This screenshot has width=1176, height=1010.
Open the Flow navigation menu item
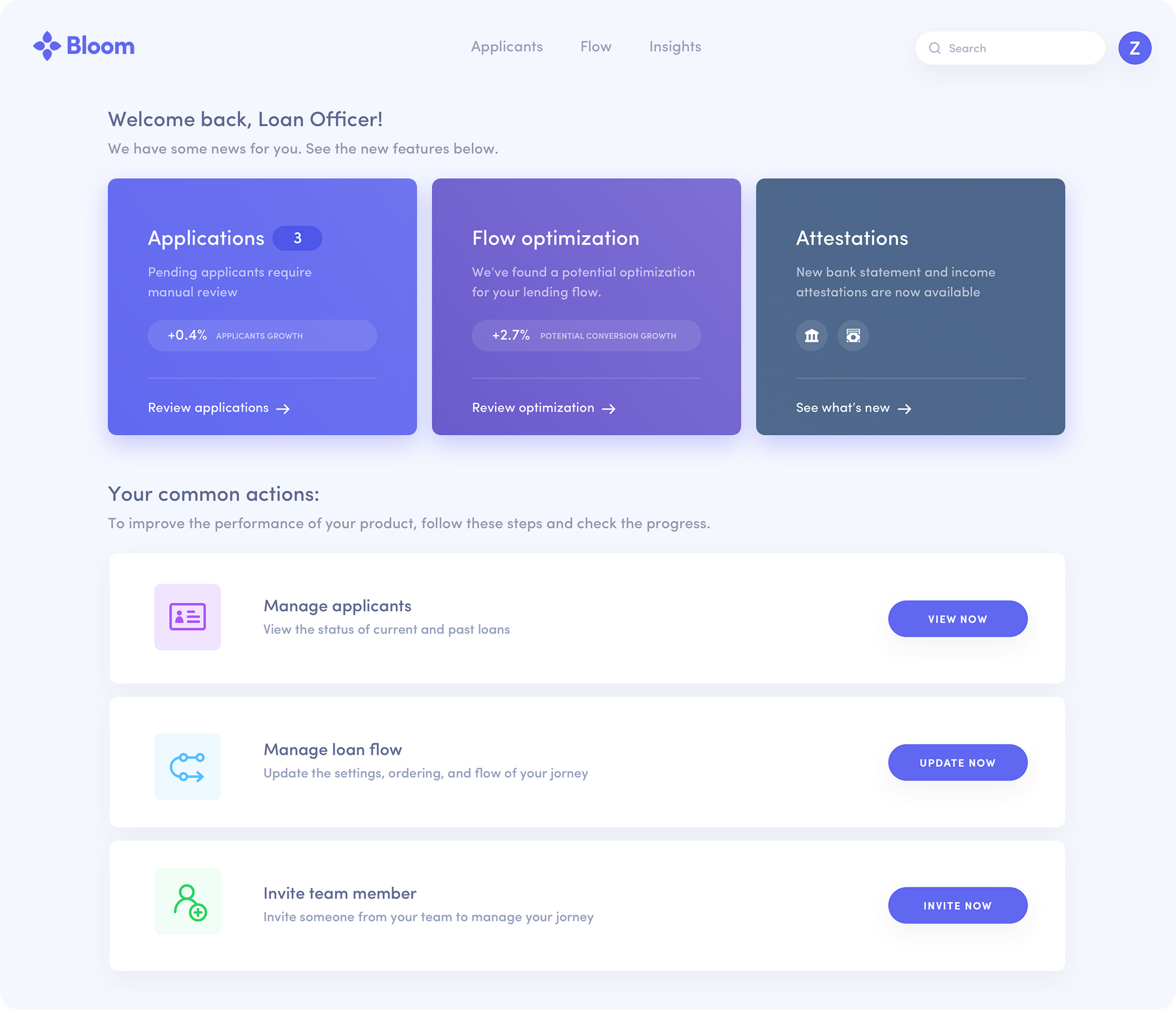596,46
